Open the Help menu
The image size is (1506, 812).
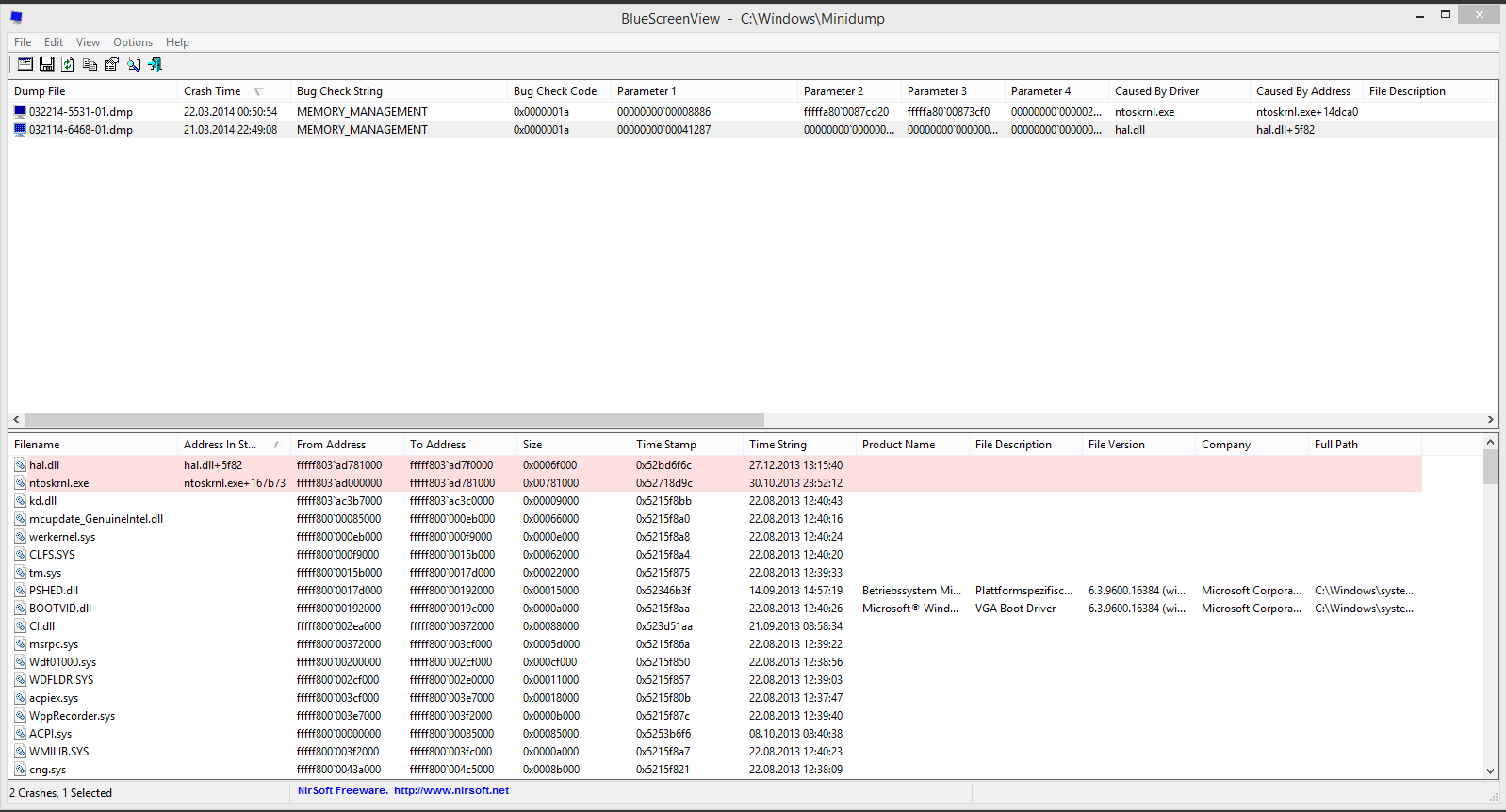click(177, 42)
